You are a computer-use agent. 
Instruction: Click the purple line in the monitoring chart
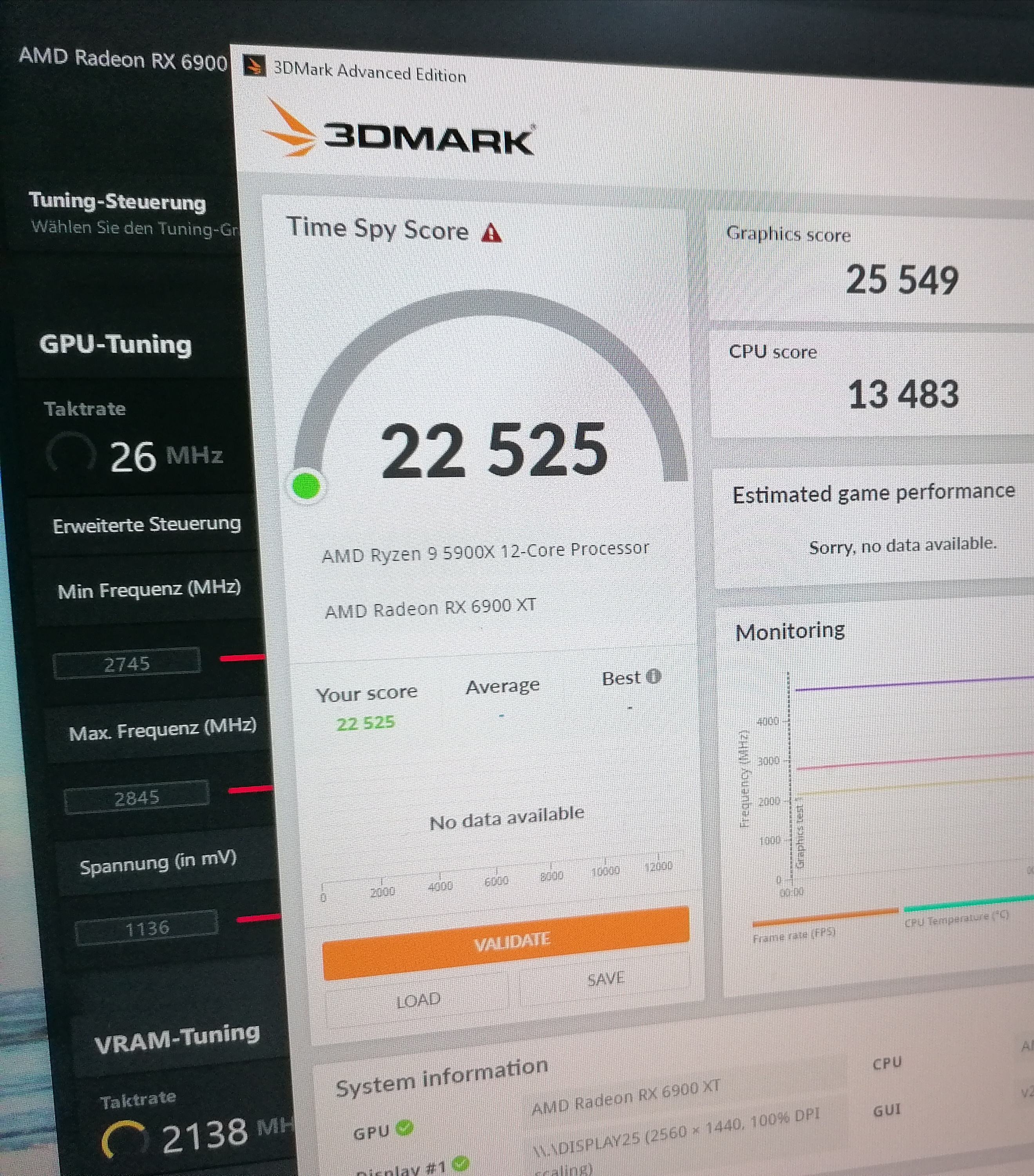914,684
